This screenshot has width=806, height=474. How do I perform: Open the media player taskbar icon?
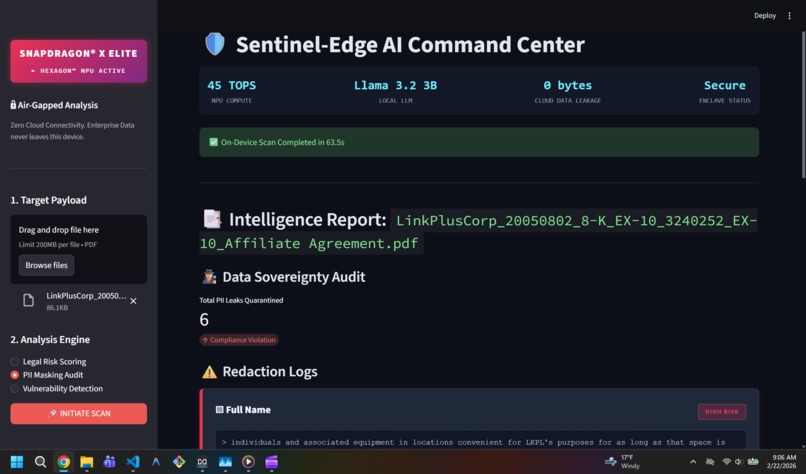(248, 462)
